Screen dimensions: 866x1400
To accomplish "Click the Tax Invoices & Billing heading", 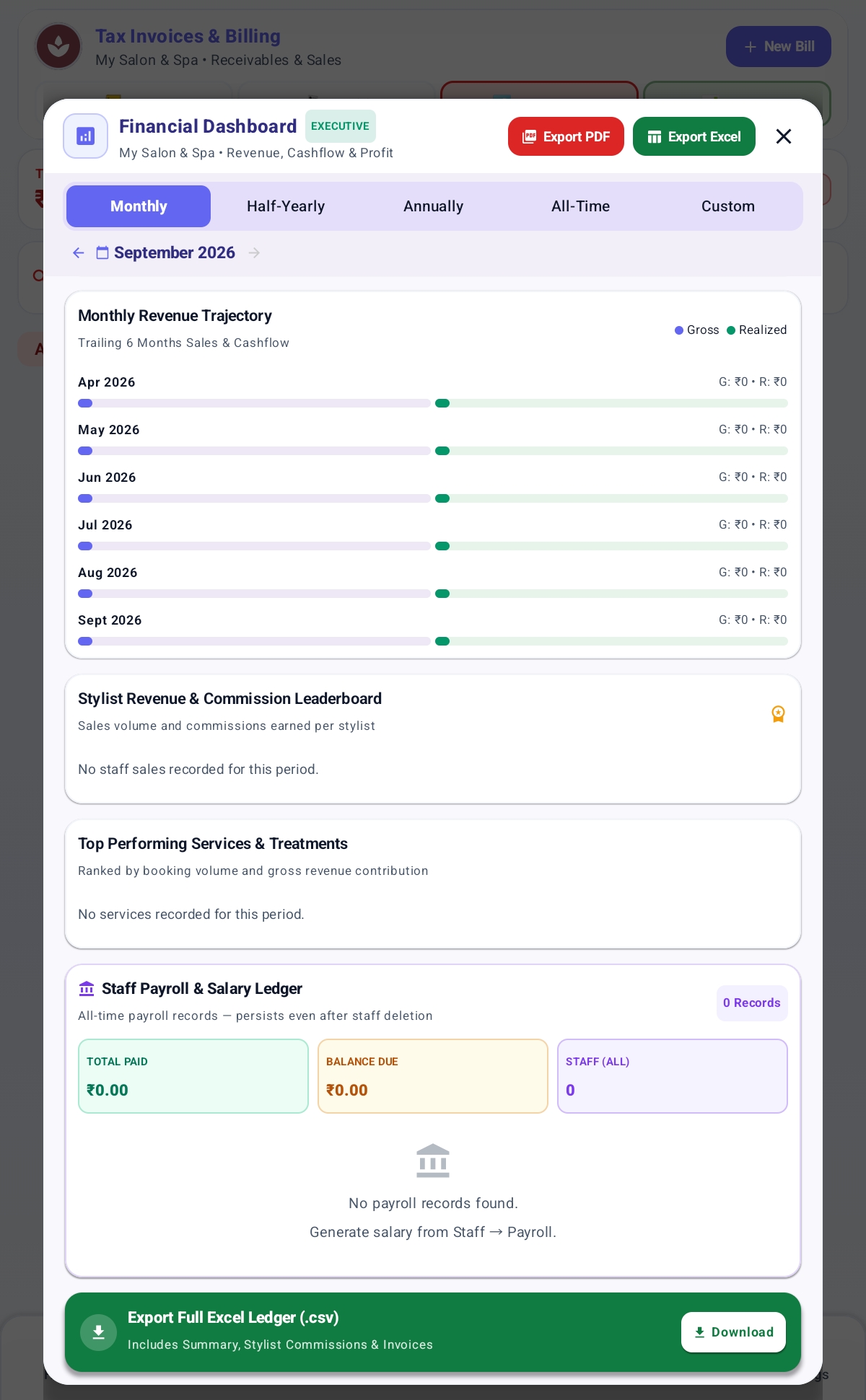I will [x=188, y=36].
